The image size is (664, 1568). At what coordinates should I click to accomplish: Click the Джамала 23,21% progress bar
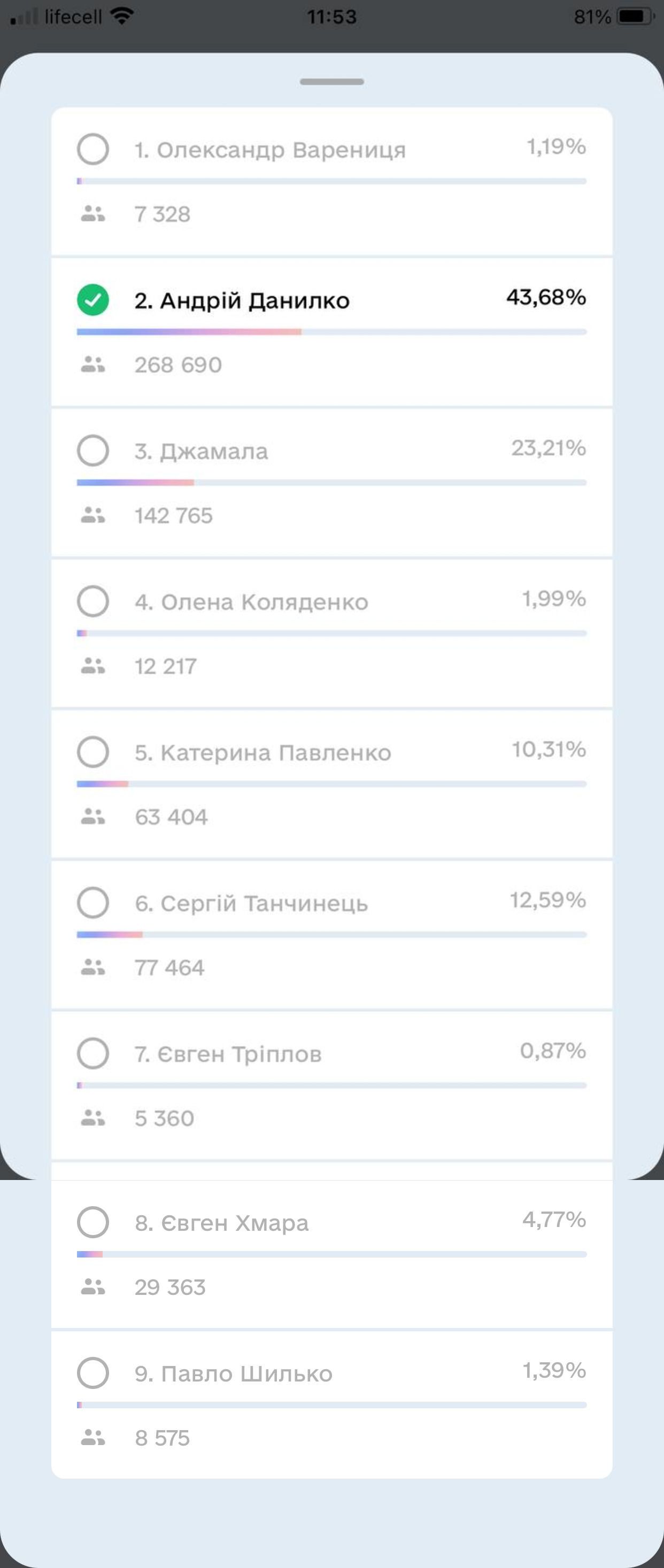(x=331, y=483)
